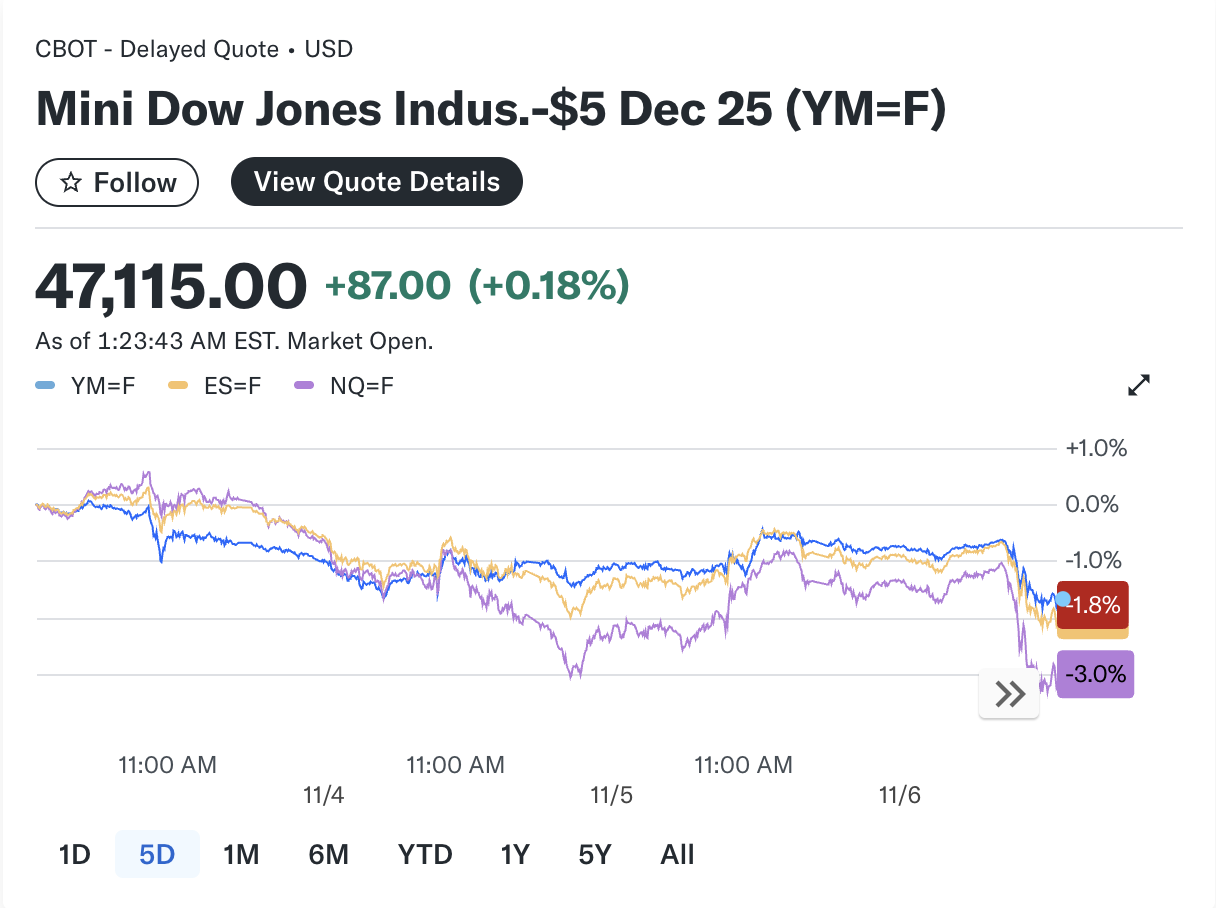Show 1Y chart range
Viewport: 1216px width, 908px height.
click(515, 855)
